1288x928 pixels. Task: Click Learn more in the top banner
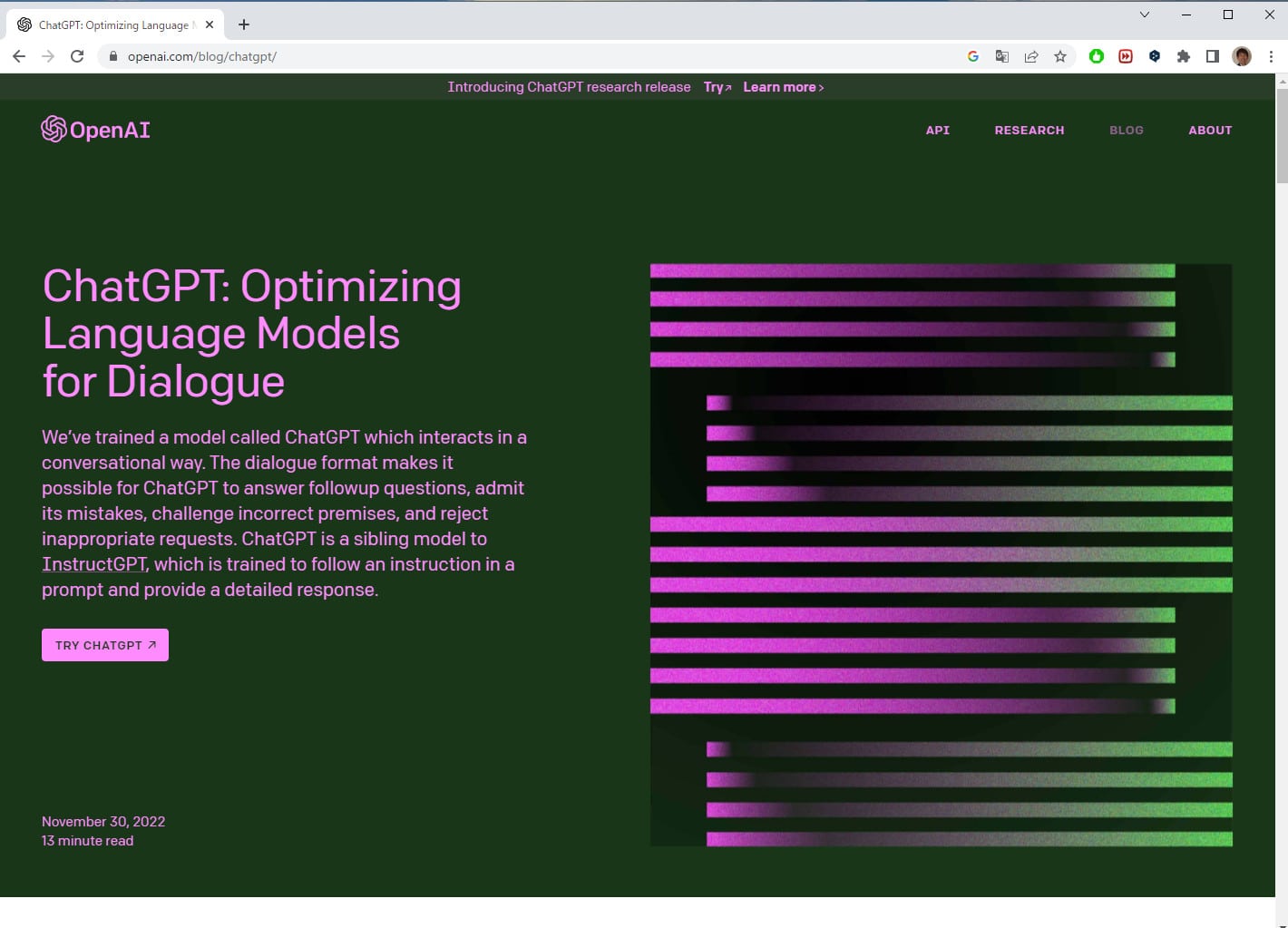[784, 87]
